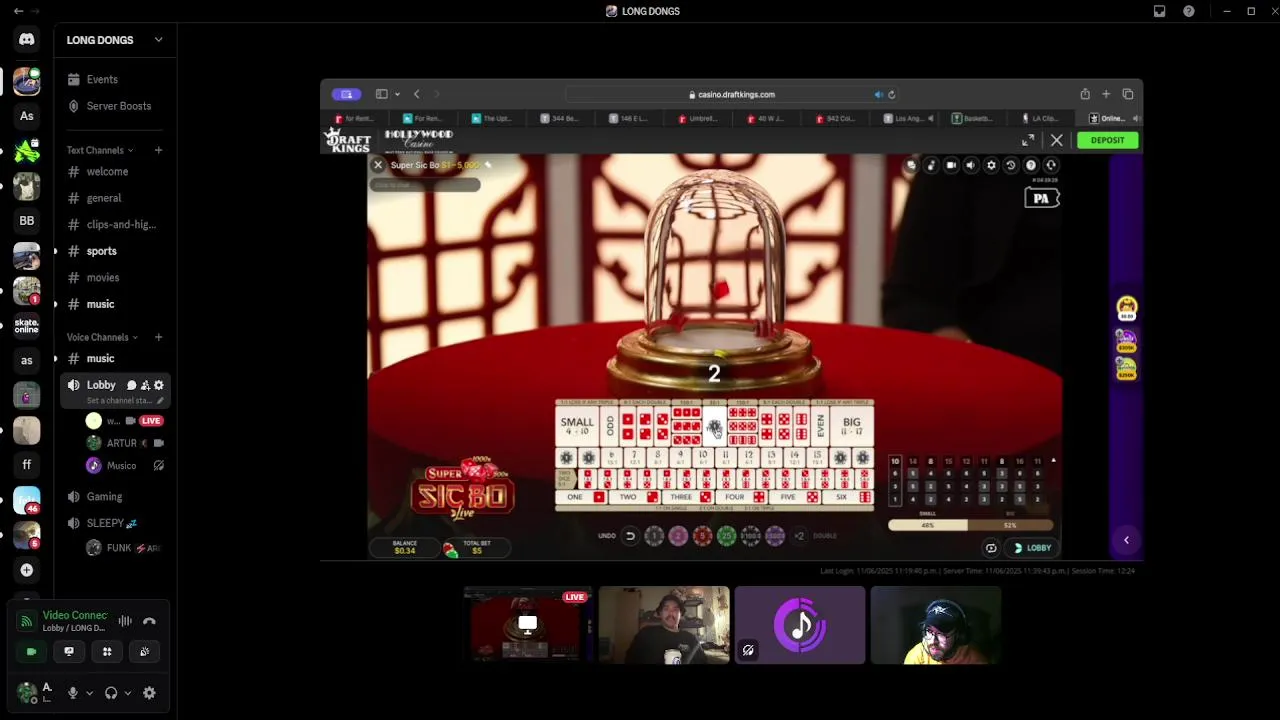The width and height of the screenshot is (1280, 720).
Task: Open the Discord inbox icon
Action: tap(1159, 11)
